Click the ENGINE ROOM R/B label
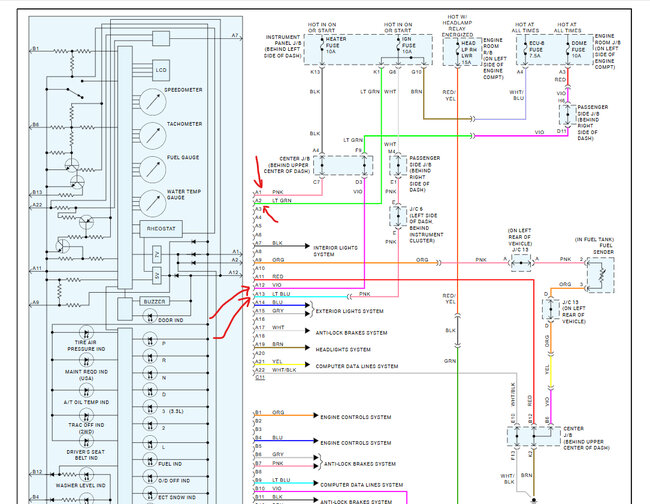 pos(494,58)
